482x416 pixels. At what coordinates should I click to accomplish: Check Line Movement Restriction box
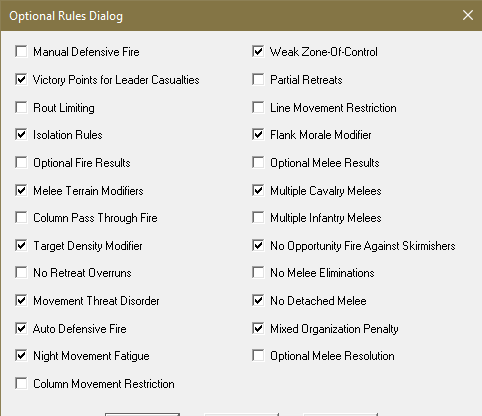(x=258, y=108)
